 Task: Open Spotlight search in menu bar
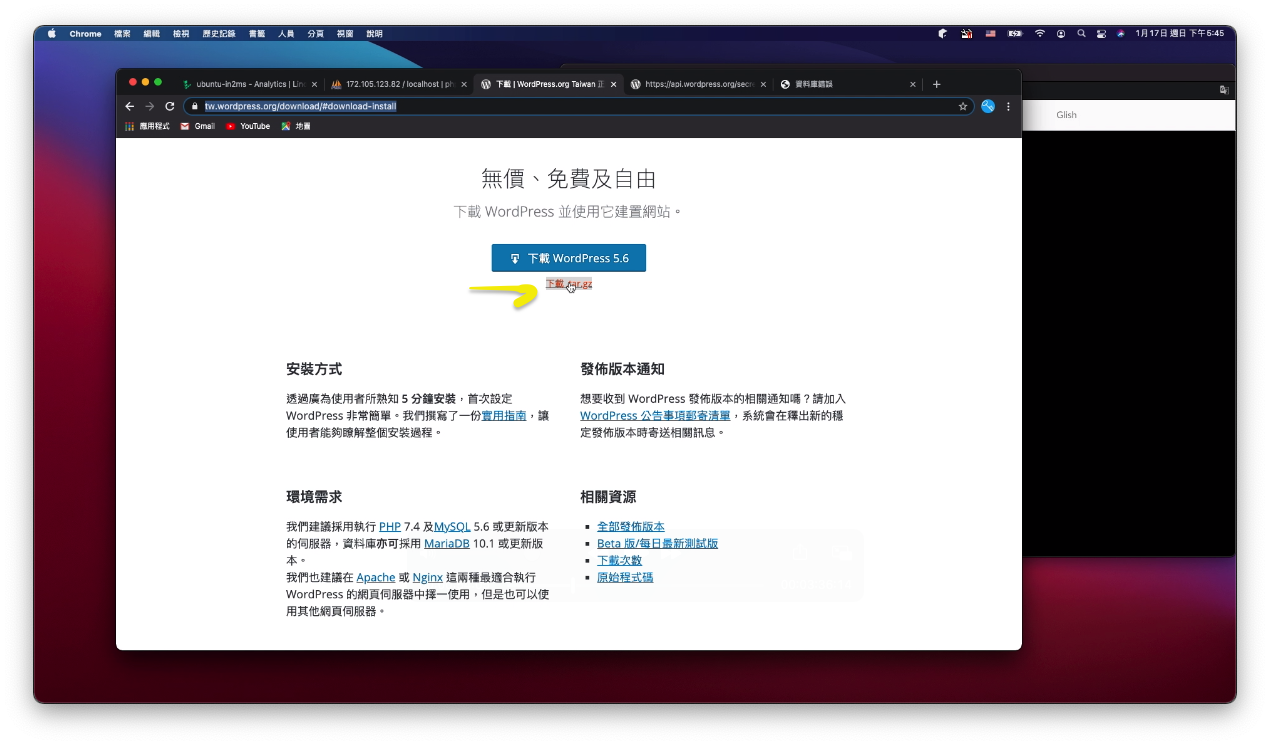click(x=1081, y=33)
